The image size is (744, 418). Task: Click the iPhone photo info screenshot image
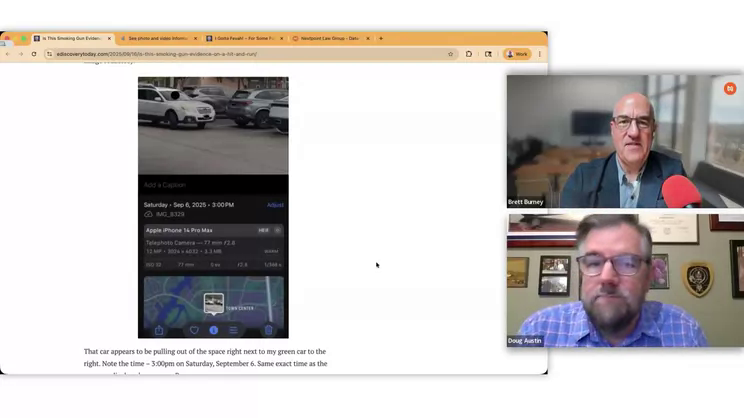coord(213,207)
